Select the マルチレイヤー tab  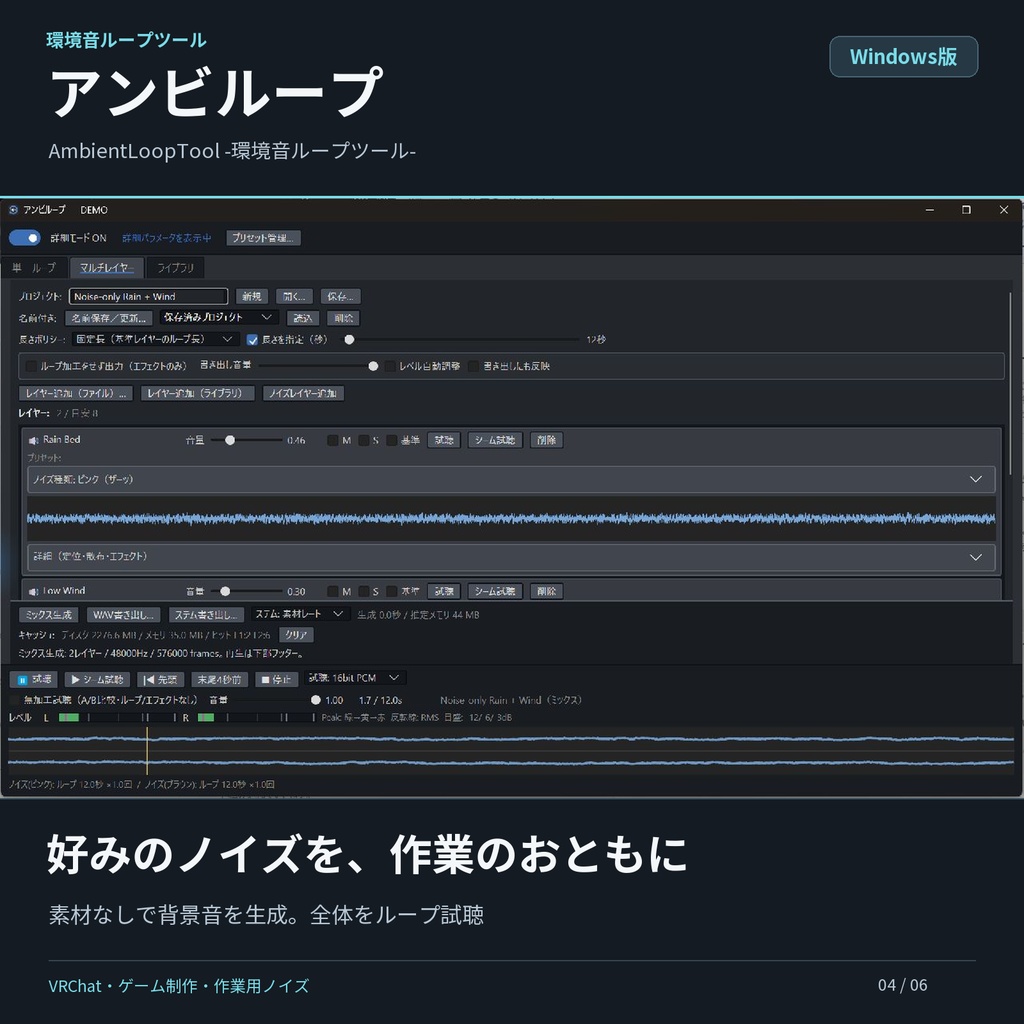pyautogui.click(x=106, y=268)
